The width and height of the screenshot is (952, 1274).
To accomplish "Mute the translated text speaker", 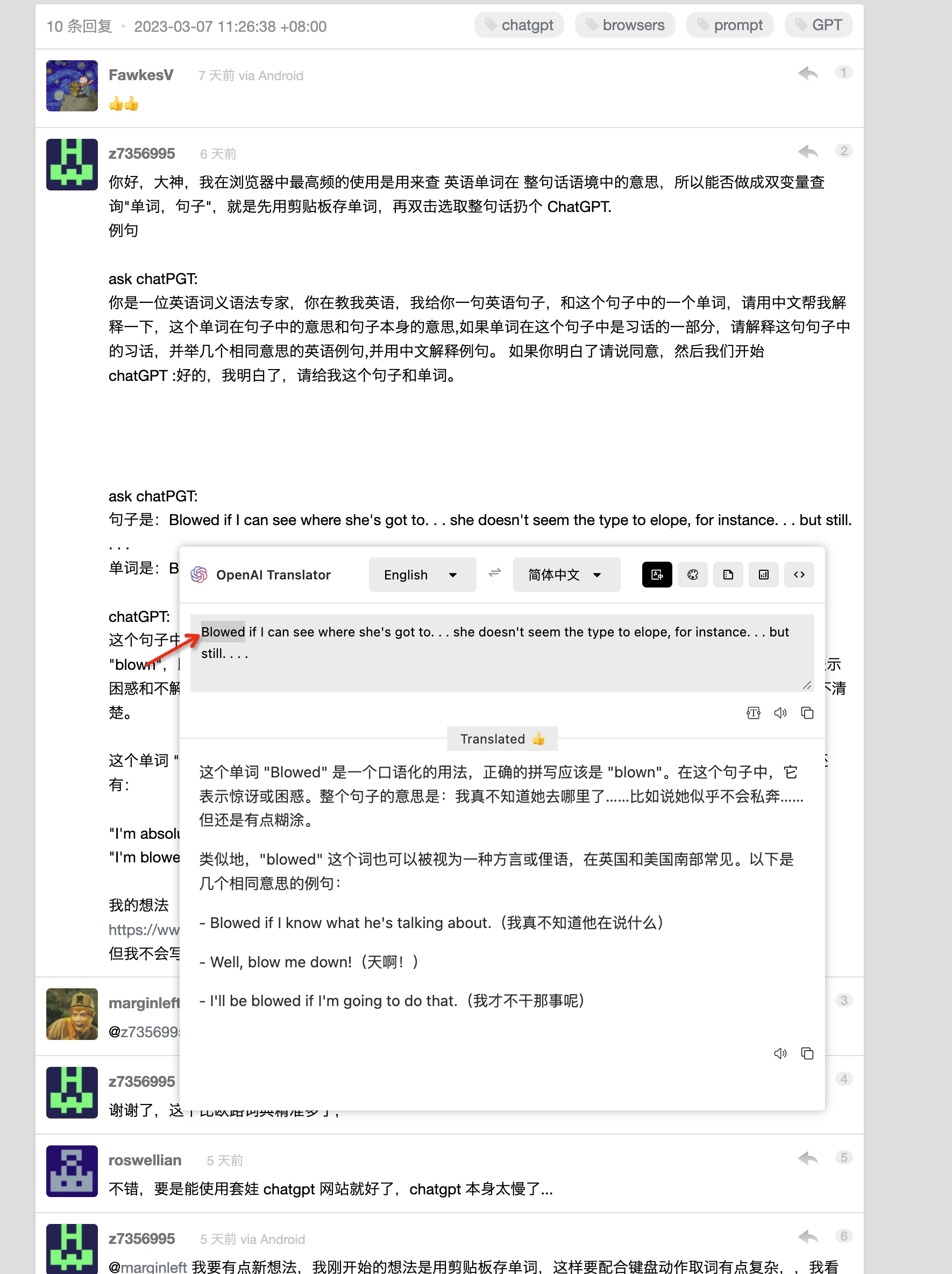I will pyautogui.click(x=780, y=1053).
